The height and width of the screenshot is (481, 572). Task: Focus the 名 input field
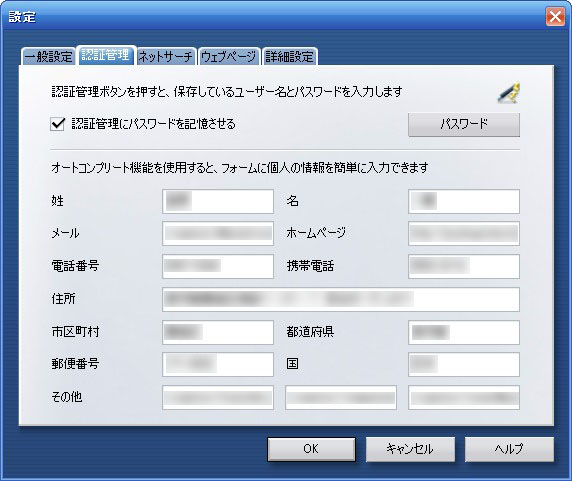(464, 201)
